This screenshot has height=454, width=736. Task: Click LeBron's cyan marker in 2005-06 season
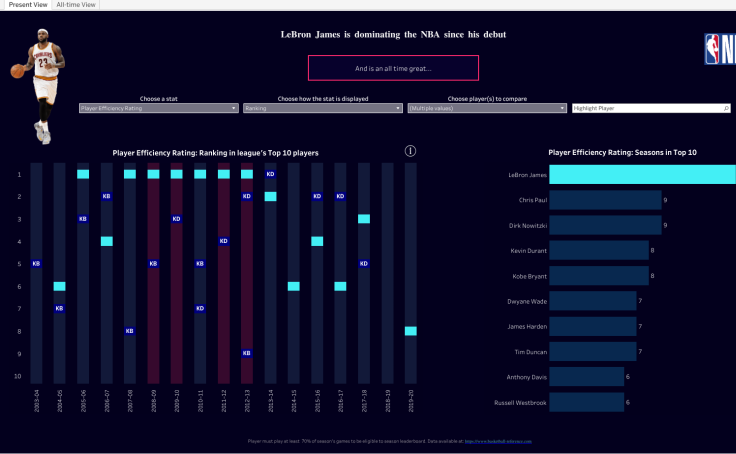click(83, 174)
